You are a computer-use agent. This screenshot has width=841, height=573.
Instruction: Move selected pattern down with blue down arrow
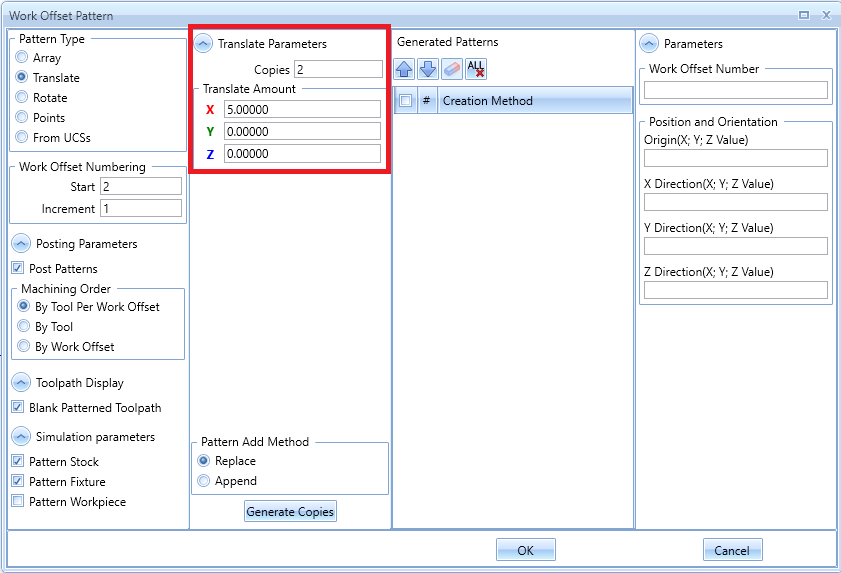427,69
